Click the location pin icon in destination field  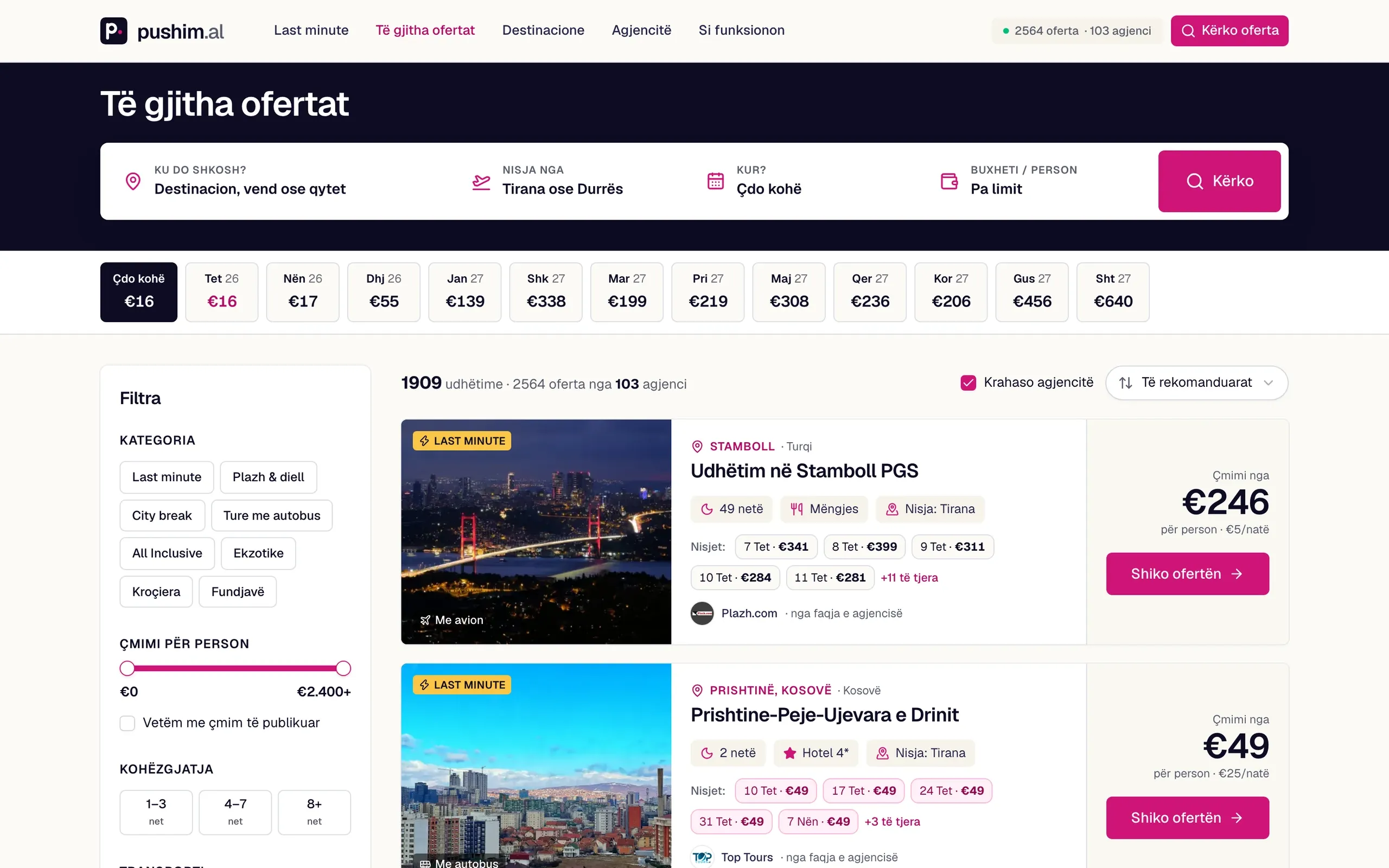point(133,181)
